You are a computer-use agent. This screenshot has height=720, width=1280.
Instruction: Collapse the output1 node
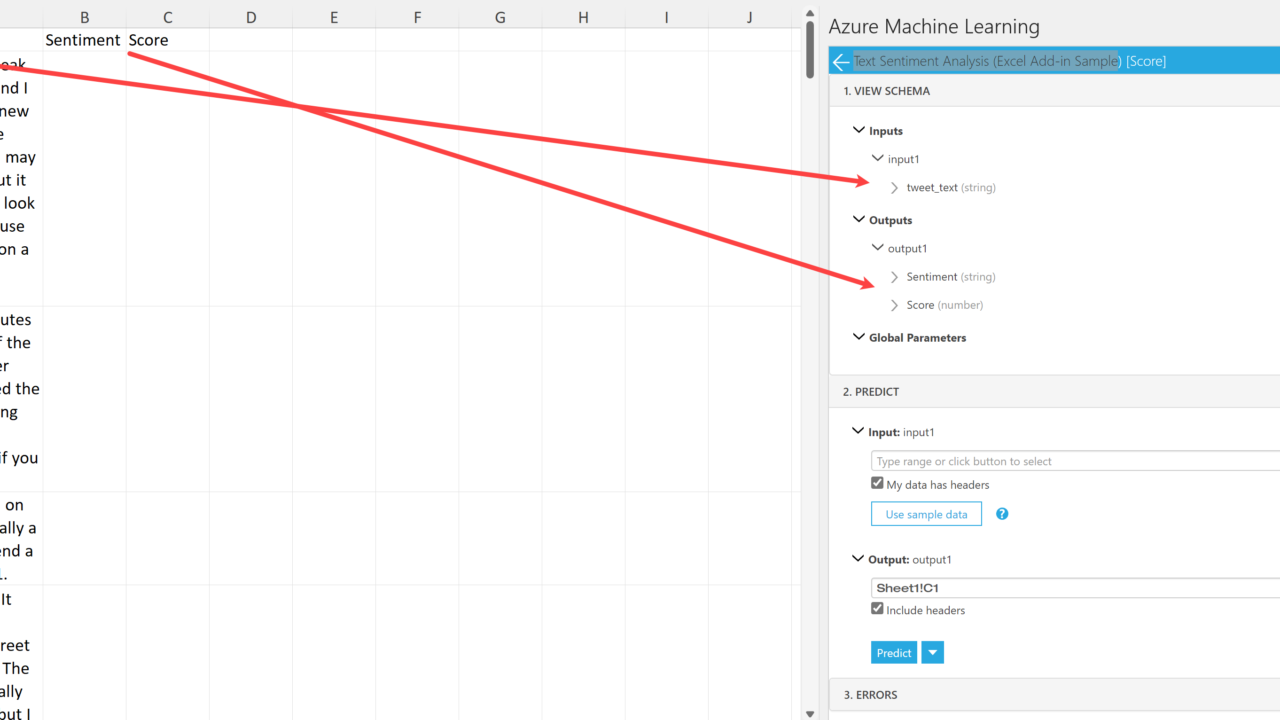878,247
